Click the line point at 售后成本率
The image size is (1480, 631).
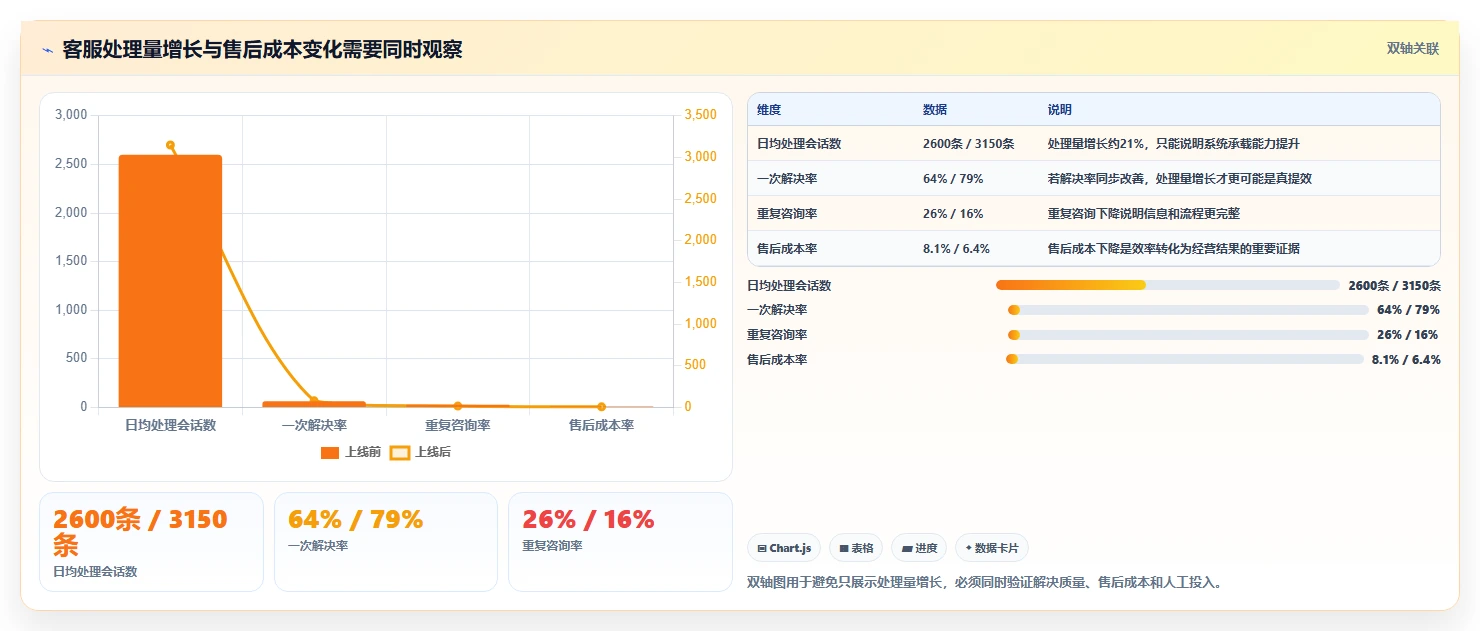[x=601, y=407]
